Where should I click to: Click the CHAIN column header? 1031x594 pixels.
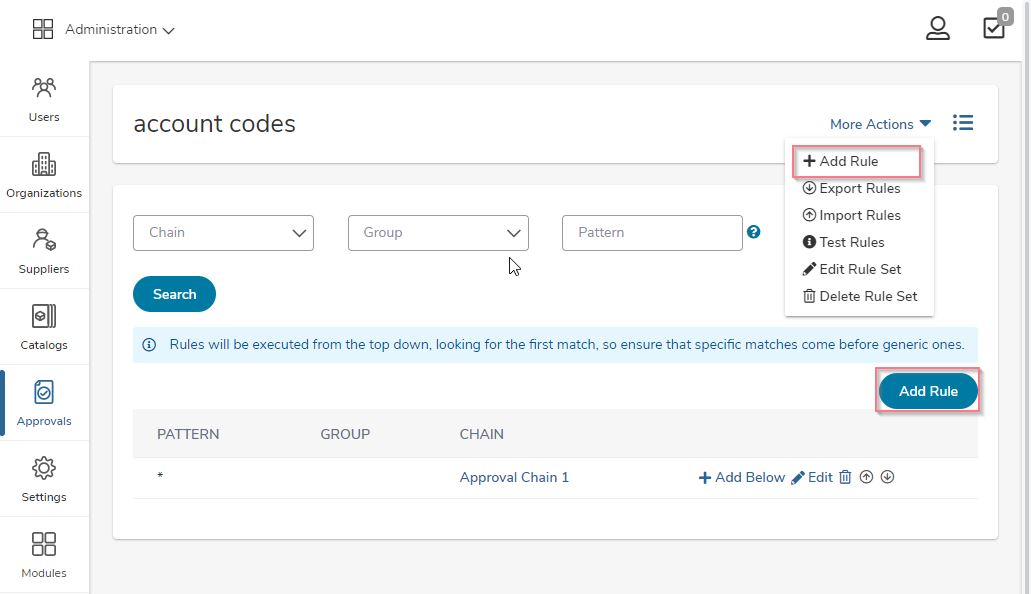point(481,434)
